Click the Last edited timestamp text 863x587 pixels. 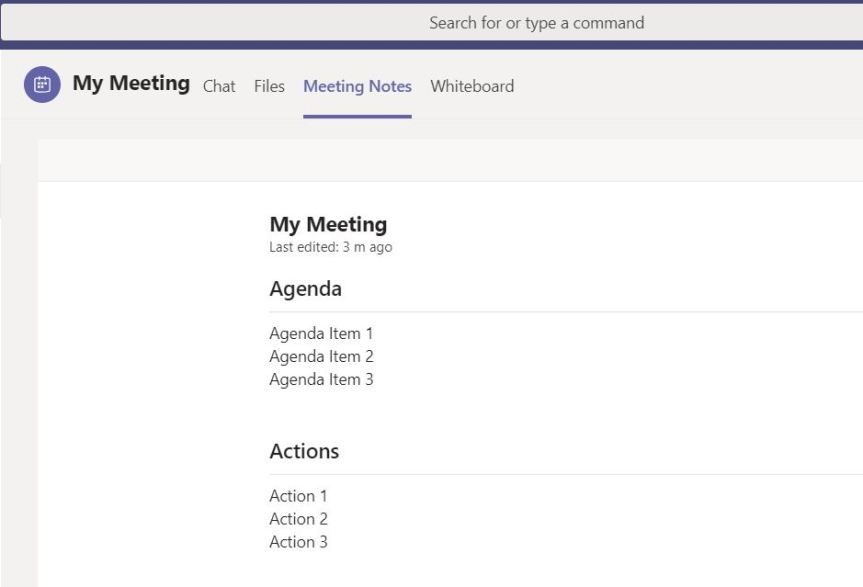click(330, 248)
